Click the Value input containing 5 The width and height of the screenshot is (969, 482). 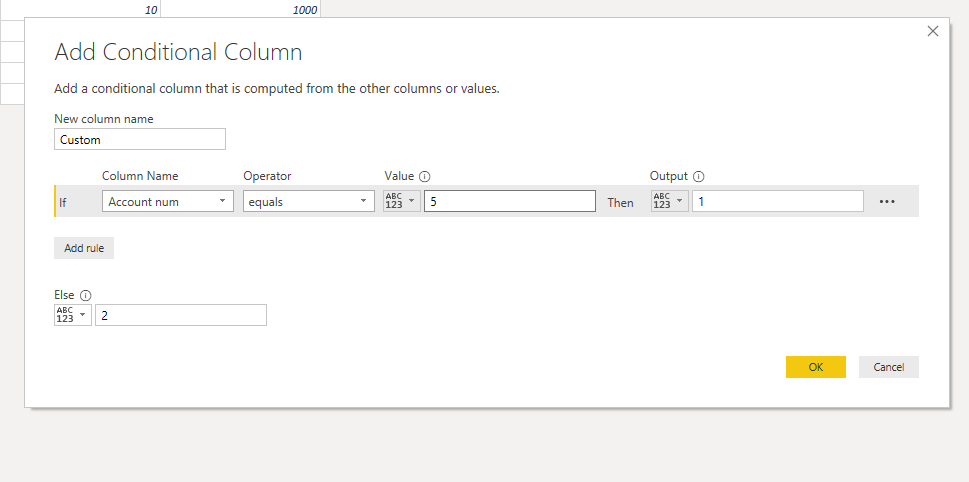[510, 201]
